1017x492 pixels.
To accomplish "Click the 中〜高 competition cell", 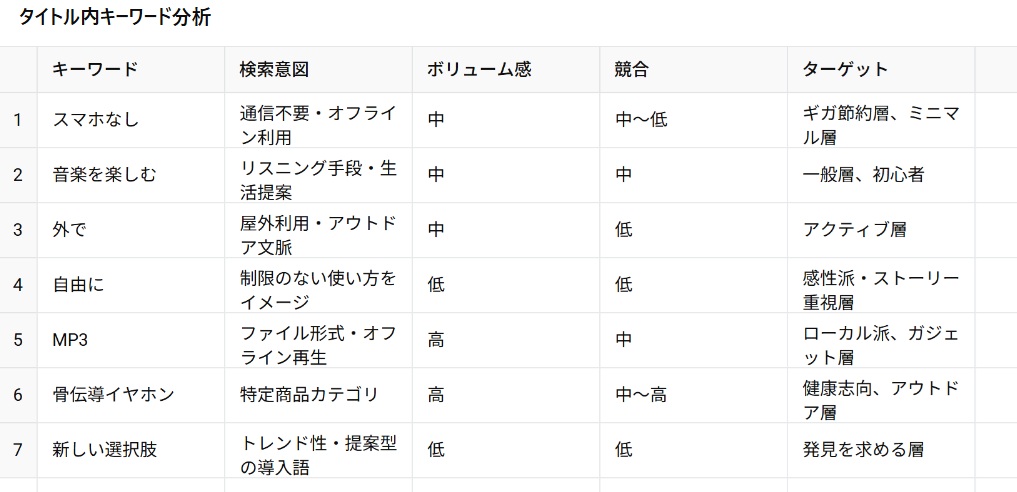I will [693, 395].
